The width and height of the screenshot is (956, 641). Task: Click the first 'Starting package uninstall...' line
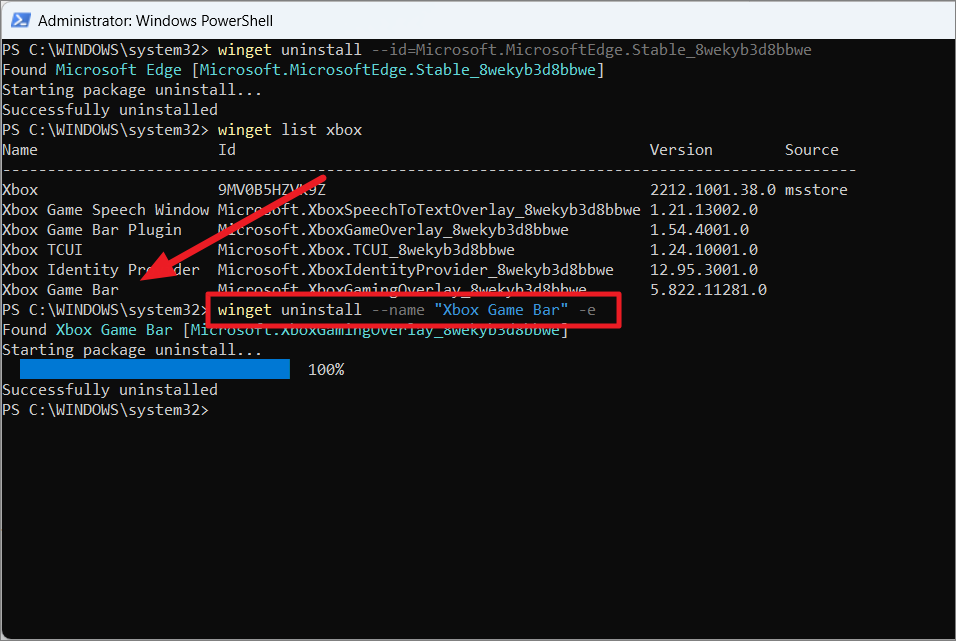(x=132, y=90)
